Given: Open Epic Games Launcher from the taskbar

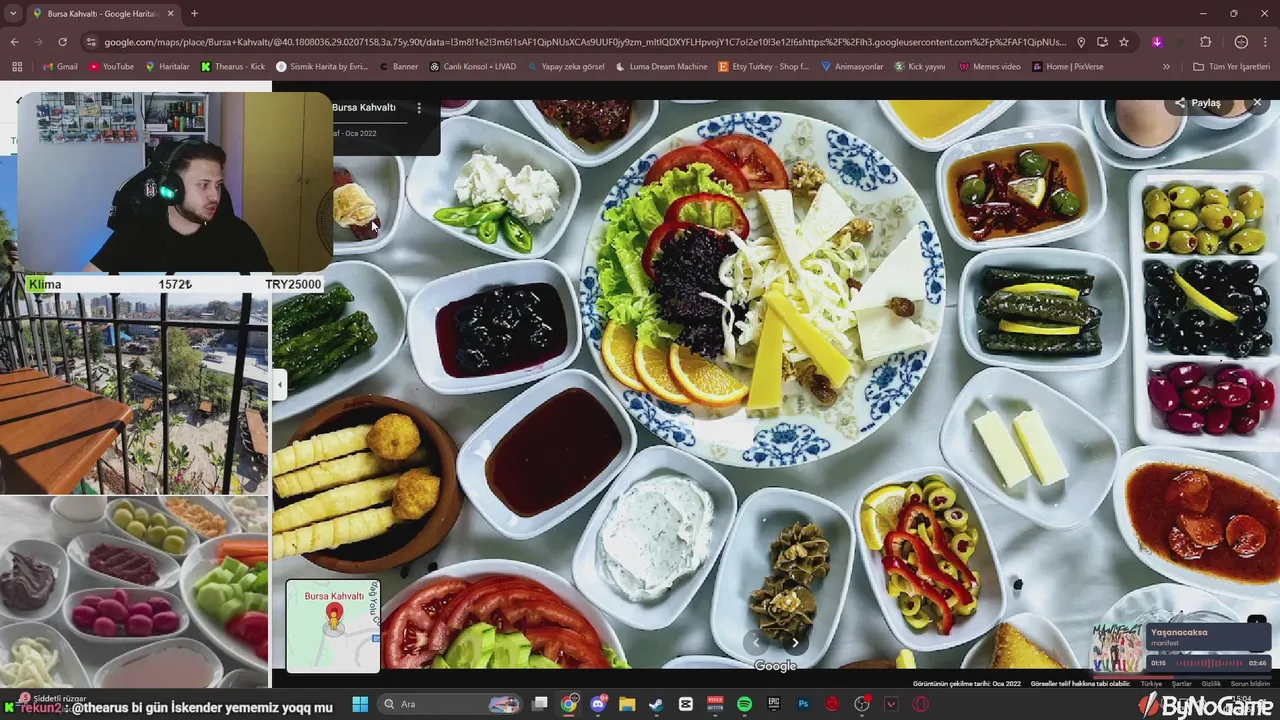Looking at the screenshot, I should pyautogui.click(x=773, y=704).
